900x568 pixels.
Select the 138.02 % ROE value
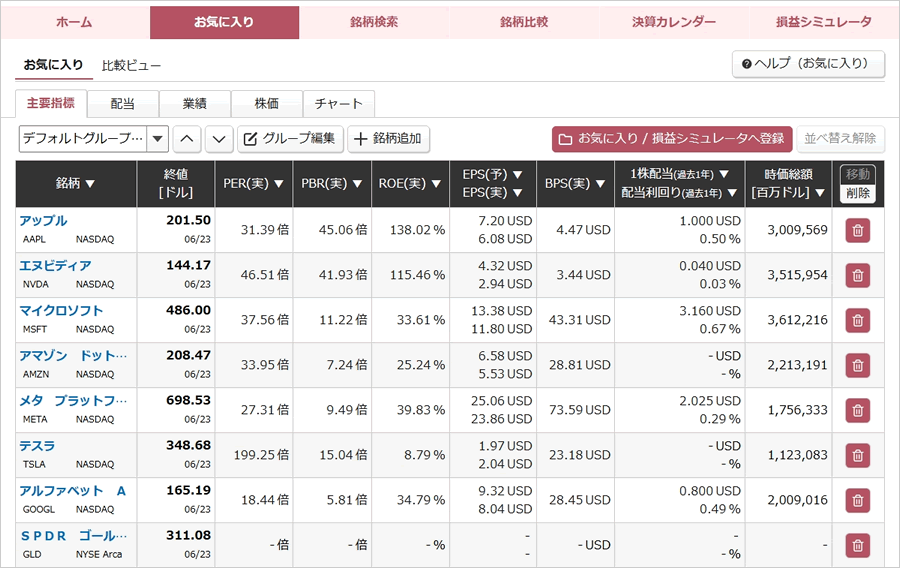(417, 230)
